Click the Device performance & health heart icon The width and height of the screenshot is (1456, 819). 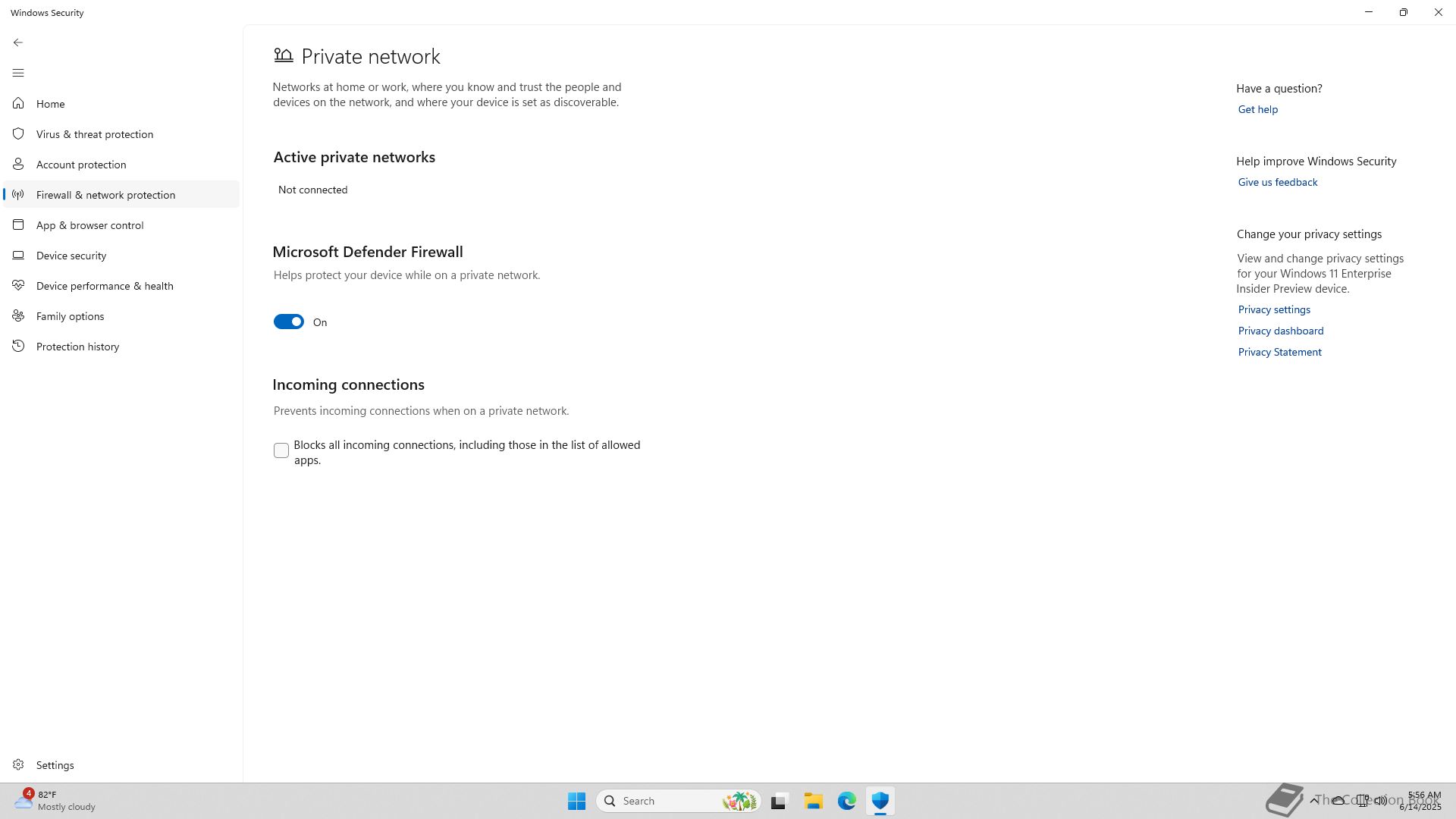tap(18, 285)
